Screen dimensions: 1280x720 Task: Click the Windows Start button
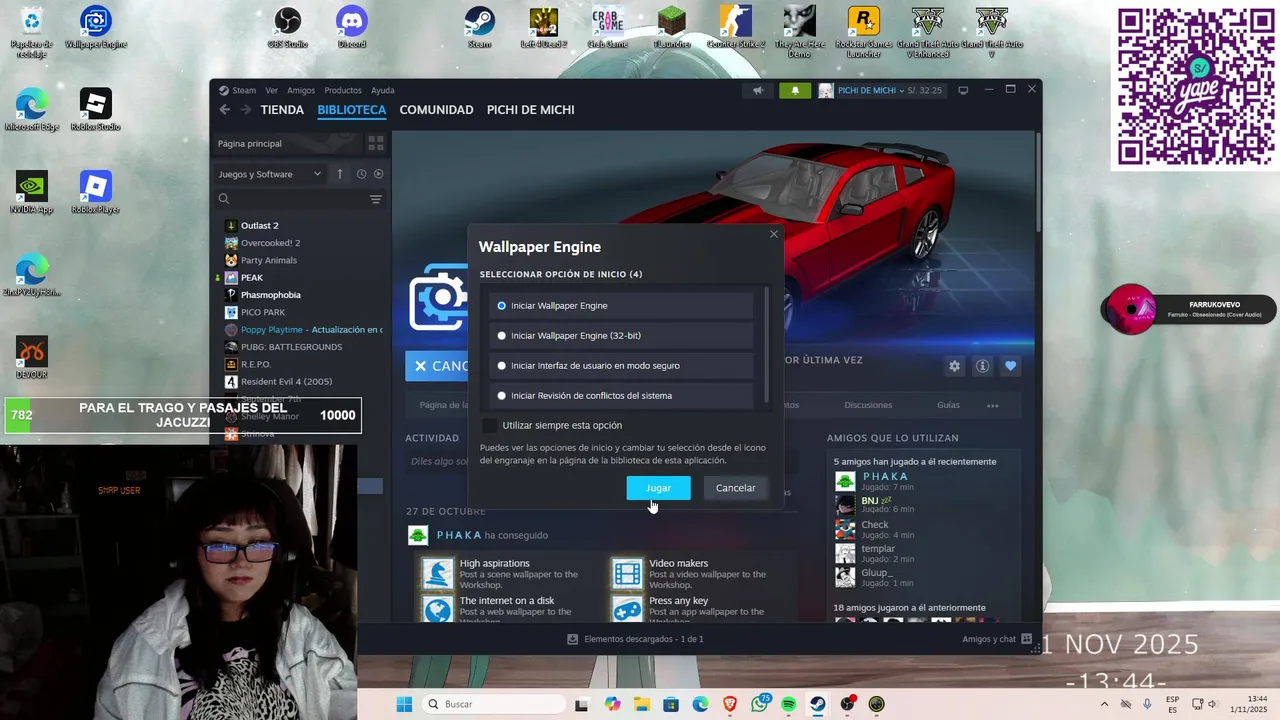point(404,704)
